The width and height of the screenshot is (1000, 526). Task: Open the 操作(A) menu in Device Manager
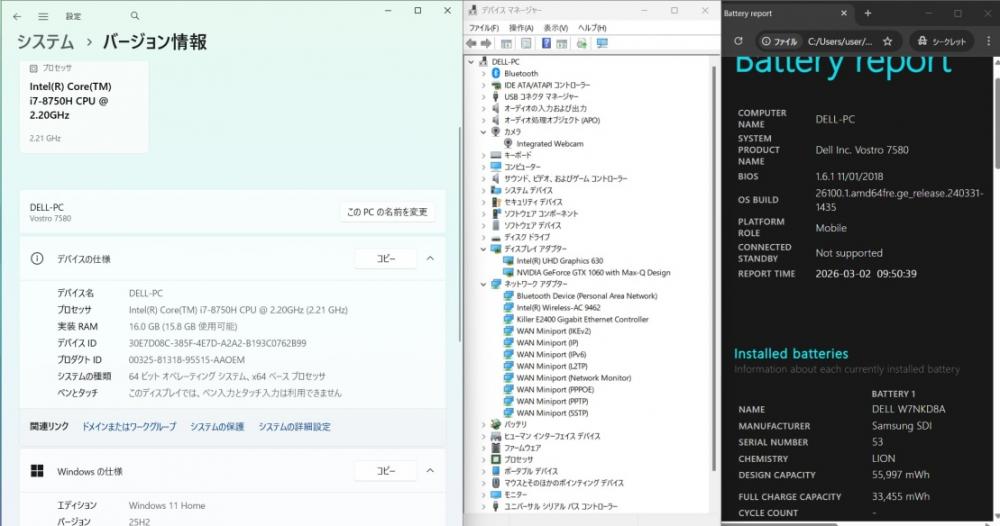[521, 28]
